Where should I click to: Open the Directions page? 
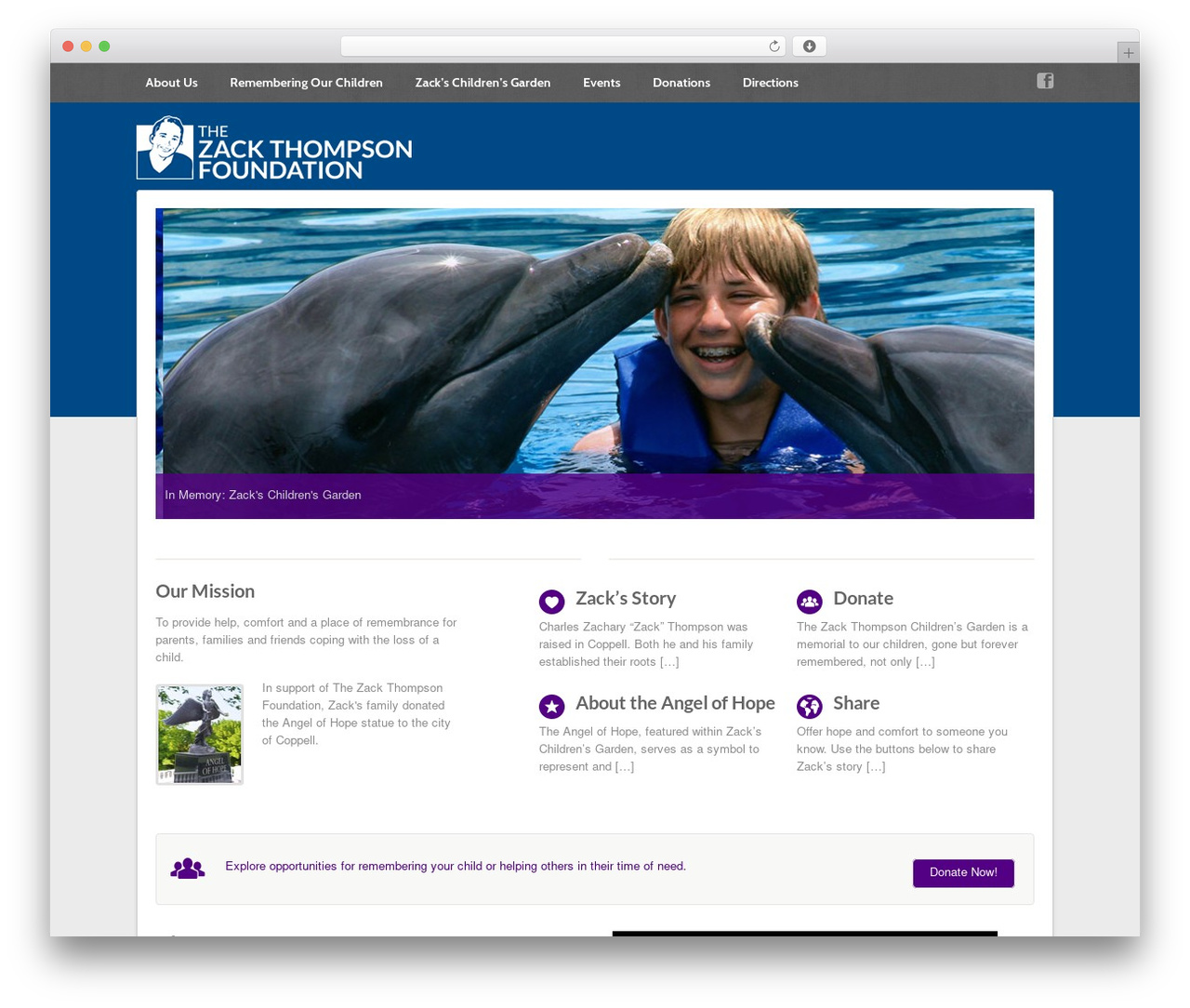tap(771, 83)
